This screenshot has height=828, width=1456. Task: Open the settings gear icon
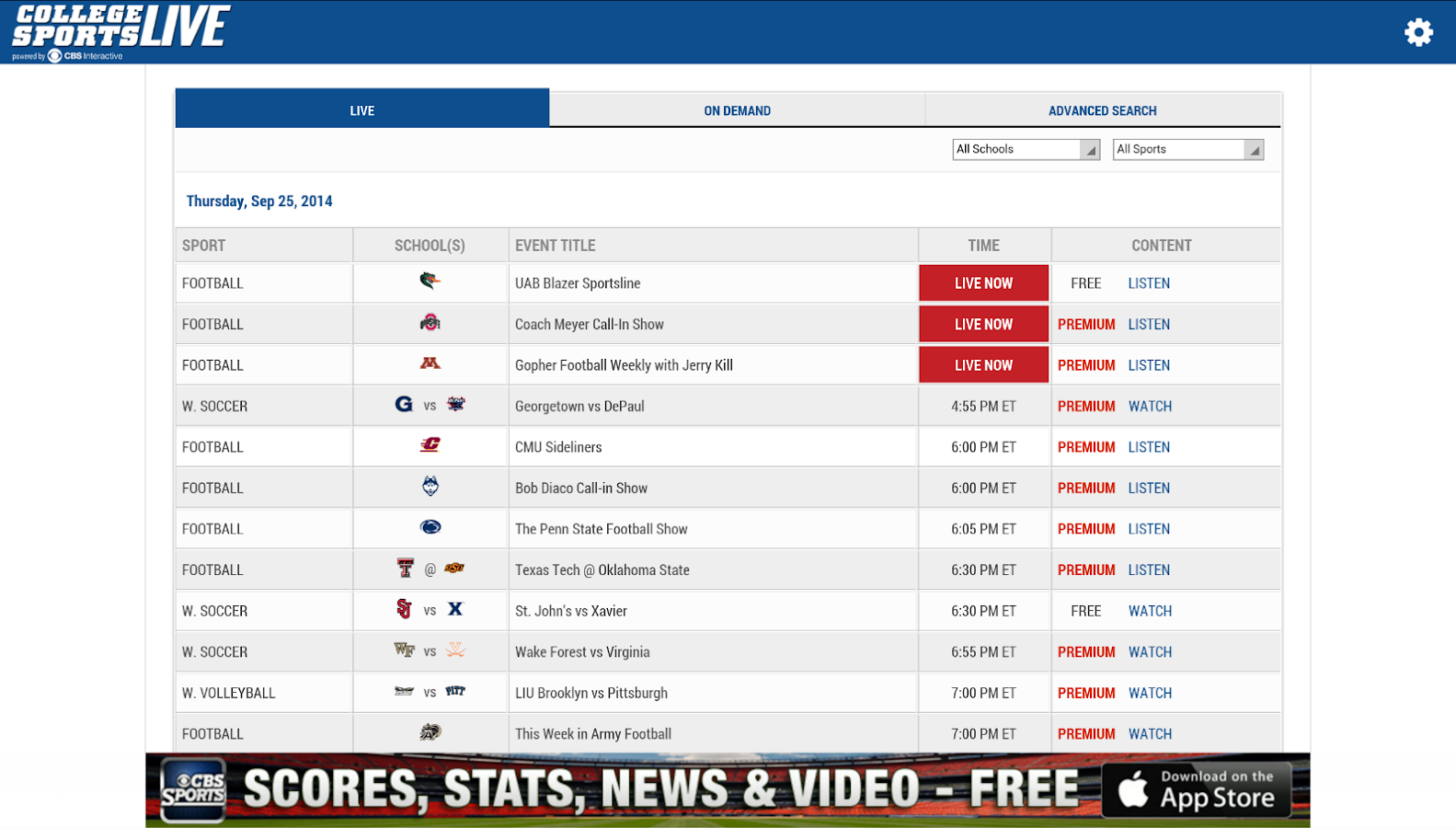(x=1418, y=32)
